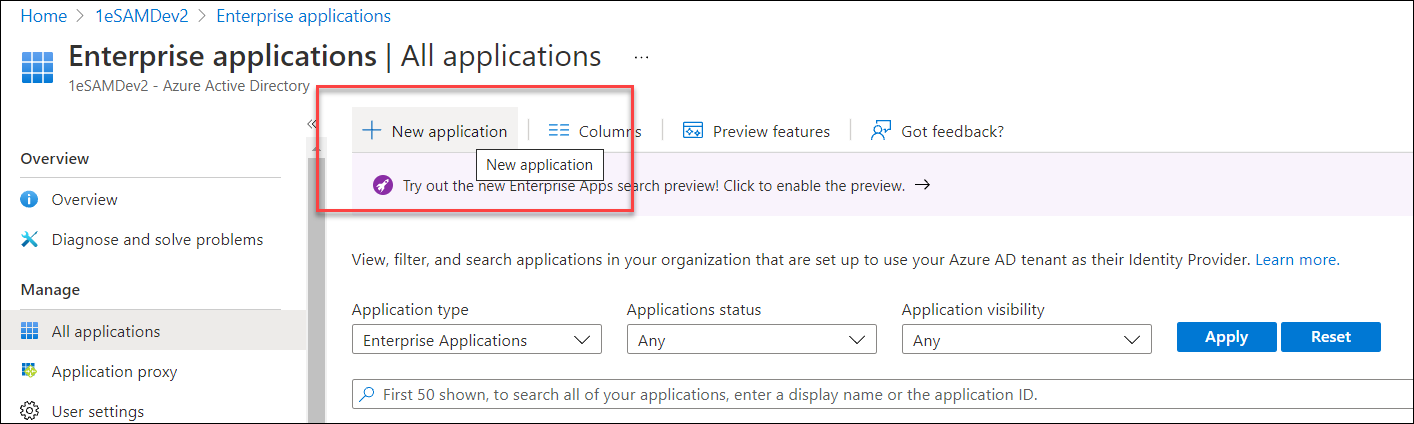Viewport: 1414px width, 424px height.
Task: Open Preview features from the toolbar
Action: (x=756, y=131)
